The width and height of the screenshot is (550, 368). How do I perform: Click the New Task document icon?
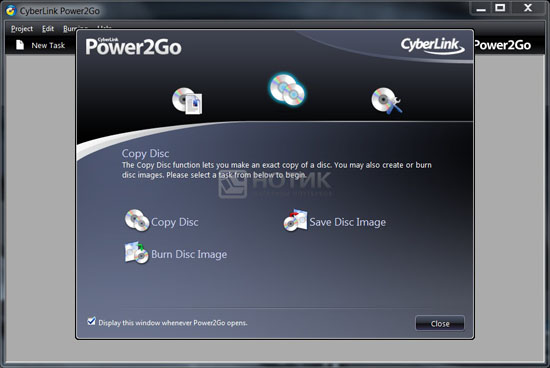pyautogui.click(x=20, y=45)
